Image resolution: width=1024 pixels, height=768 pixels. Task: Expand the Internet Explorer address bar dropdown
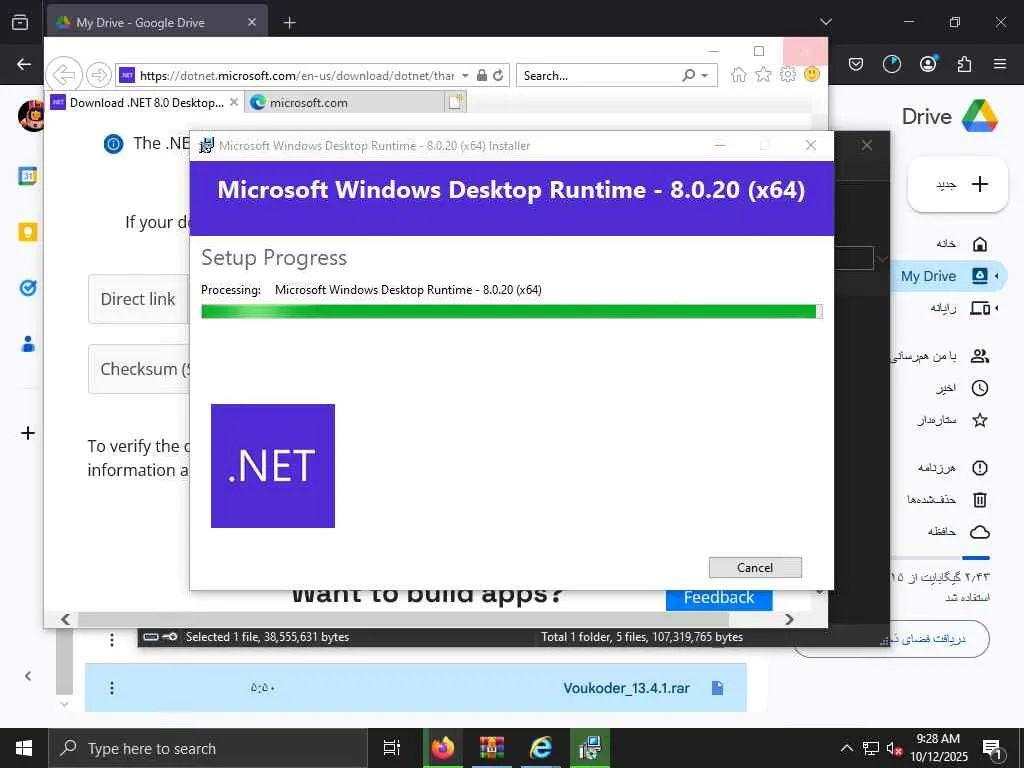point(465,76)
